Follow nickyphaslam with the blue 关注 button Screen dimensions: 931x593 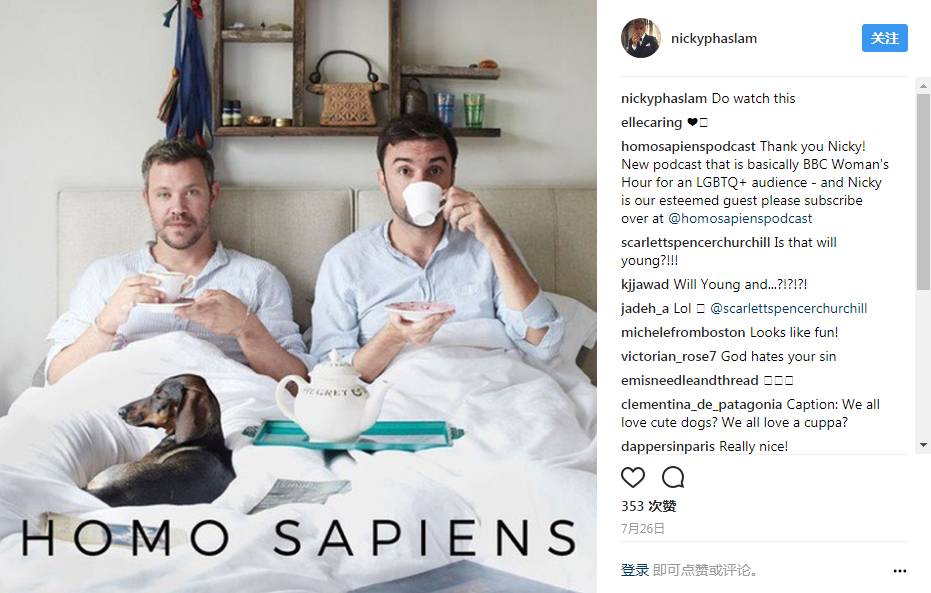coord(885,39)
